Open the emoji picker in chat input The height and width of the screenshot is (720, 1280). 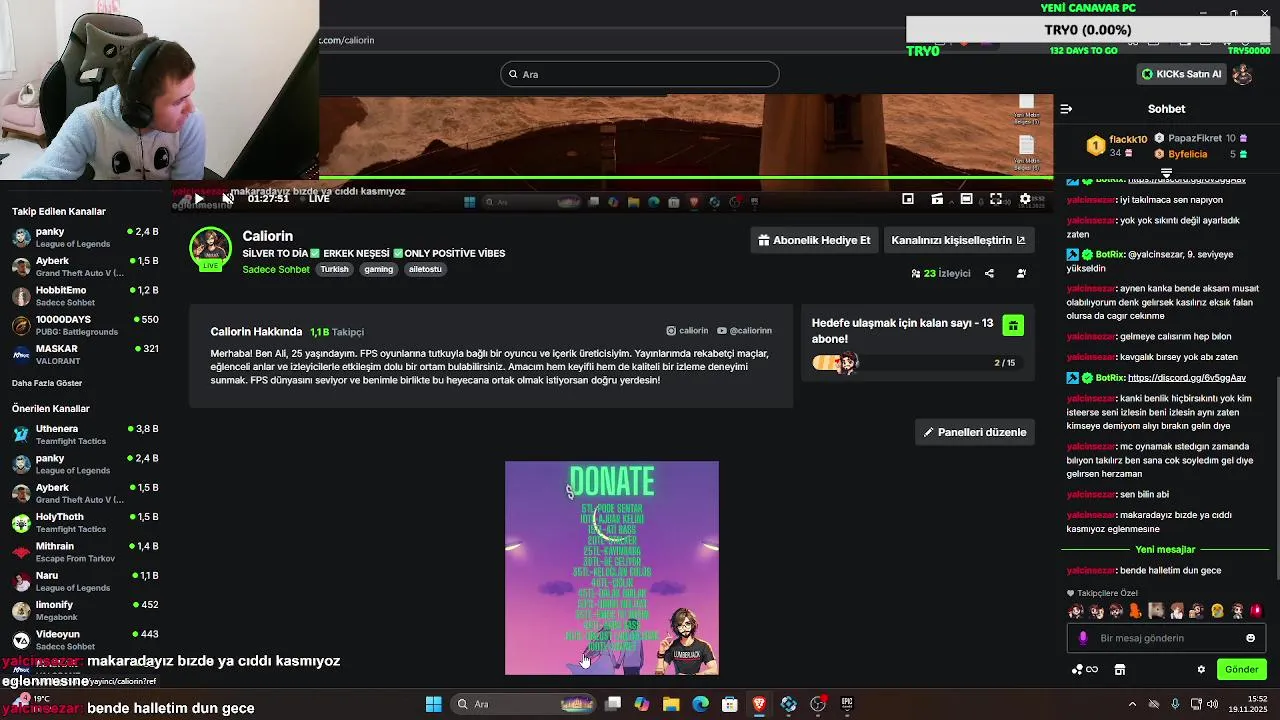[1250, 638]
